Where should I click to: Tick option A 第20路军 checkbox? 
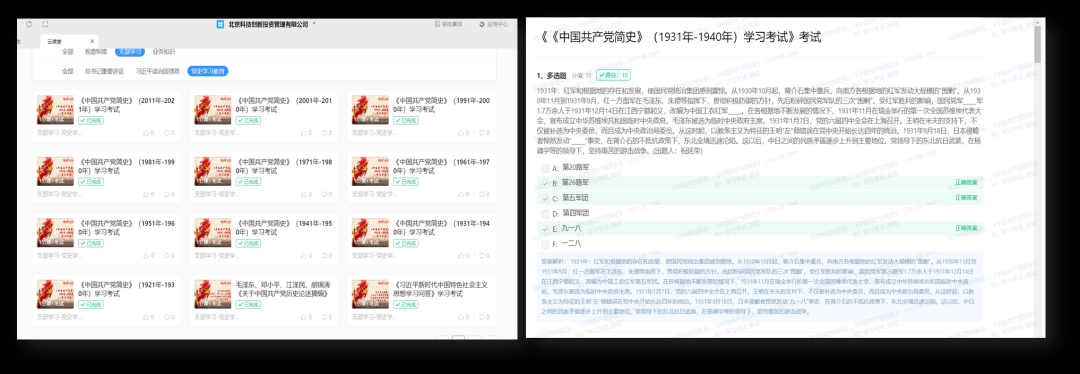pyautogui.click(x=545, y=167)
